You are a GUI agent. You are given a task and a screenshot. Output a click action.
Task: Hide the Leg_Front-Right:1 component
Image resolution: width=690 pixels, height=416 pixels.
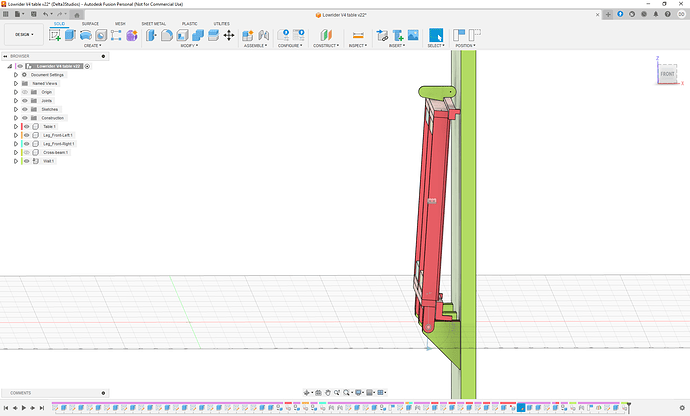click(26, 144)
